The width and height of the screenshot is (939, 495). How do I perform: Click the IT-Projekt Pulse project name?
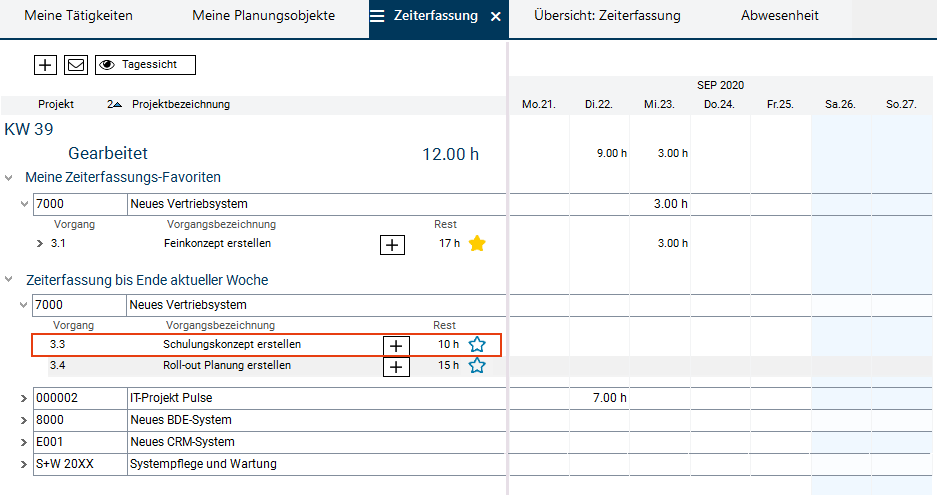171,397
